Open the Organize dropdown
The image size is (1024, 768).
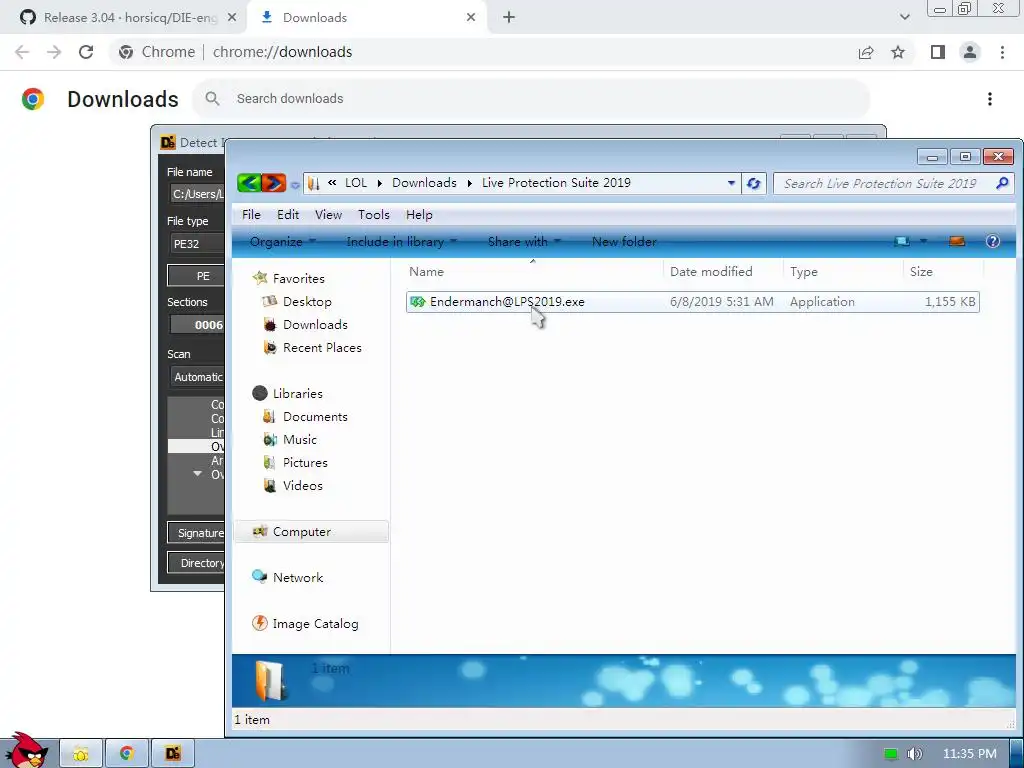click(282, 242)
